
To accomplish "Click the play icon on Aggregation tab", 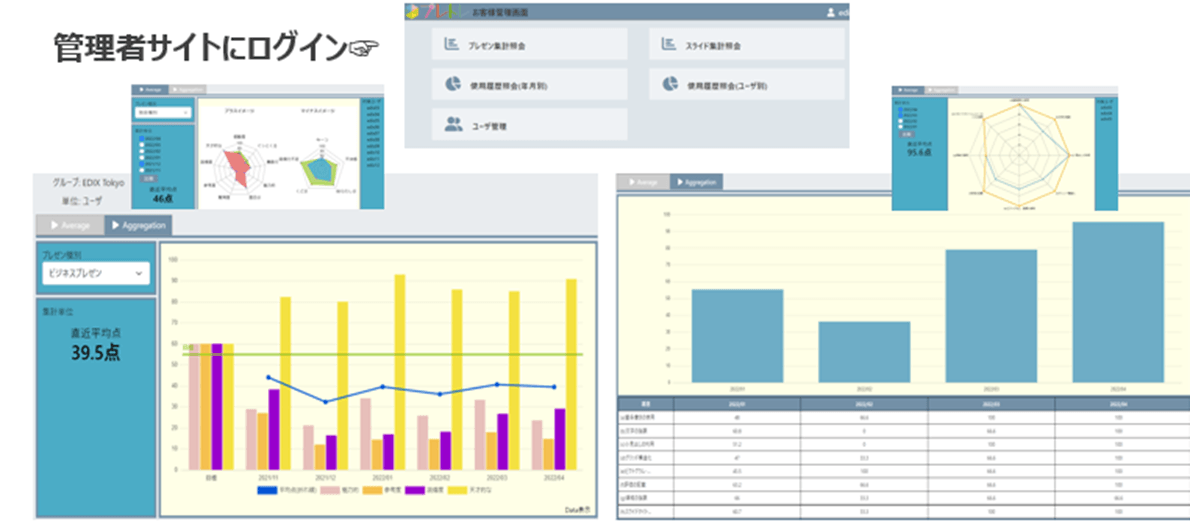I will pyautogui.click(x=114, y=226).
